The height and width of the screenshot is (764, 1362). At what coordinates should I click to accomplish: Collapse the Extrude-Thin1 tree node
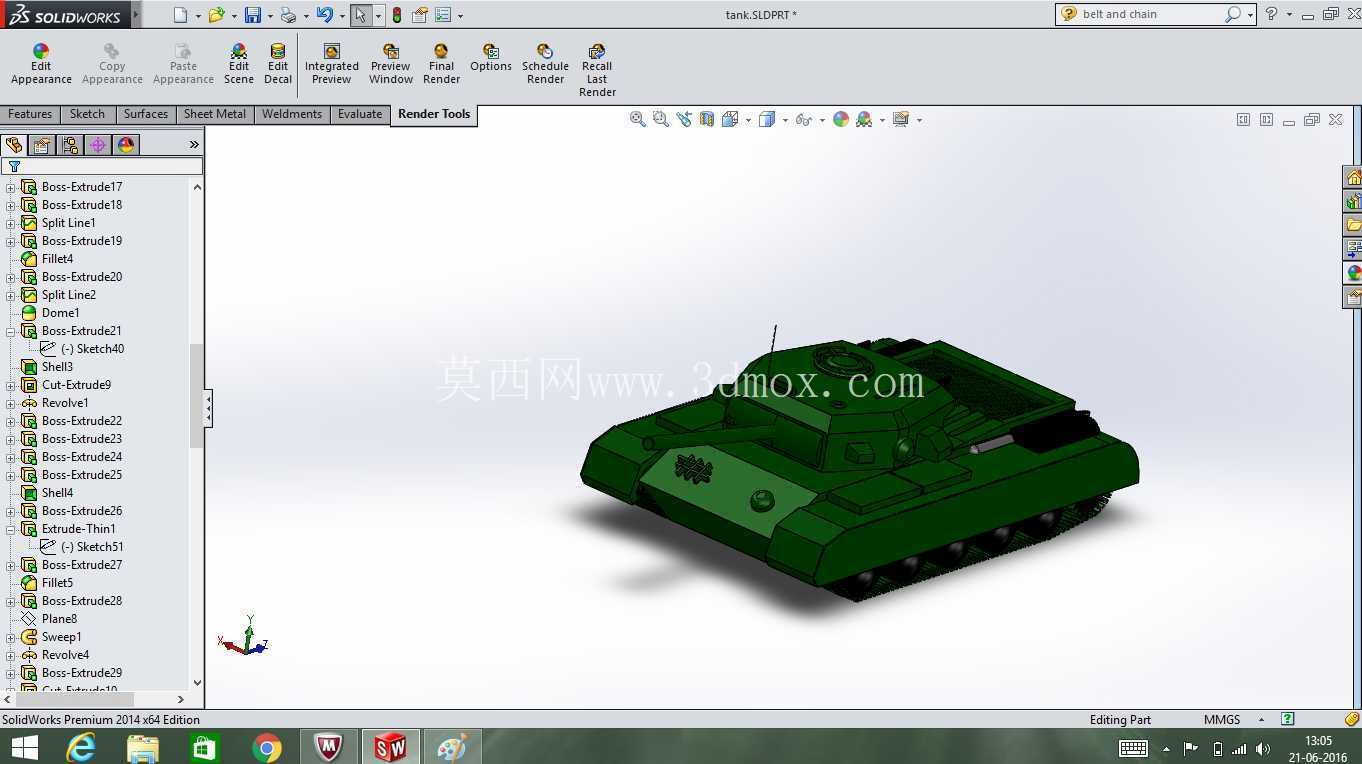click(x=11, y=529)
